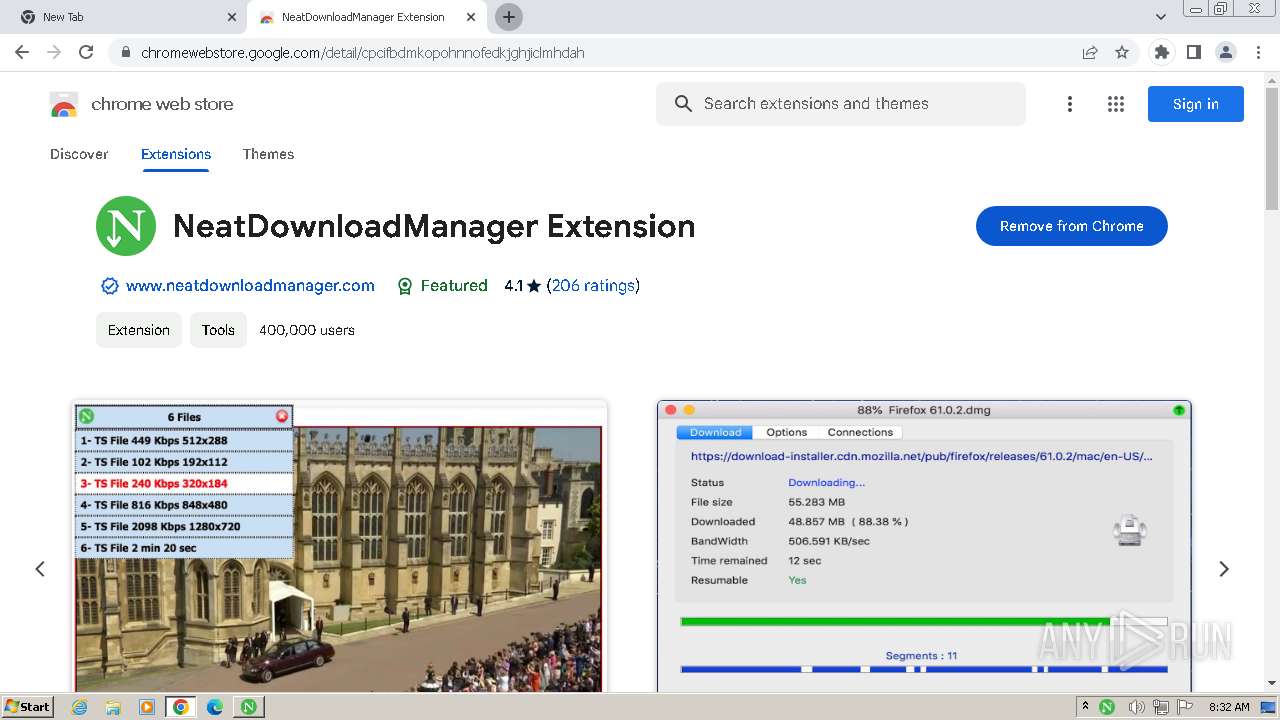Open File Explorer from taskbar
1280x720 pixels.
coord(113,707)
